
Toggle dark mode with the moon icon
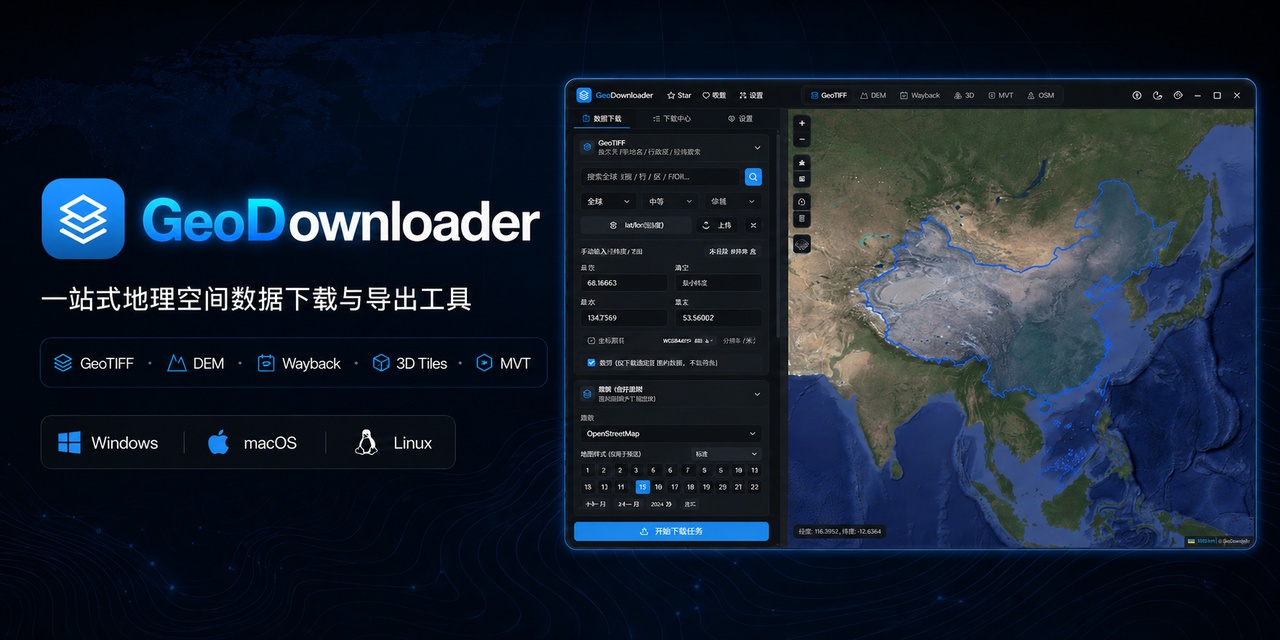1157,95
